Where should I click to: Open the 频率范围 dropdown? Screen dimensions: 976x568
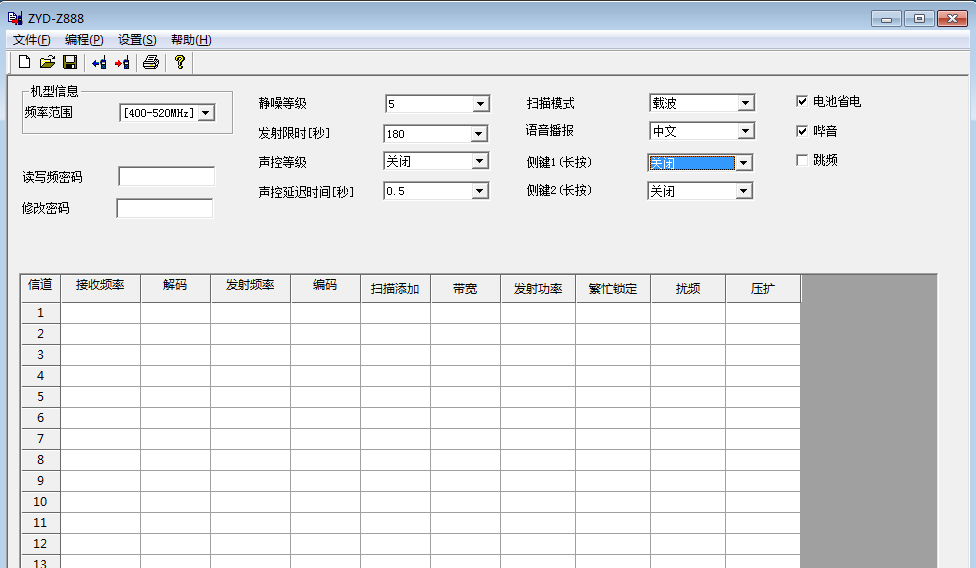206,113
